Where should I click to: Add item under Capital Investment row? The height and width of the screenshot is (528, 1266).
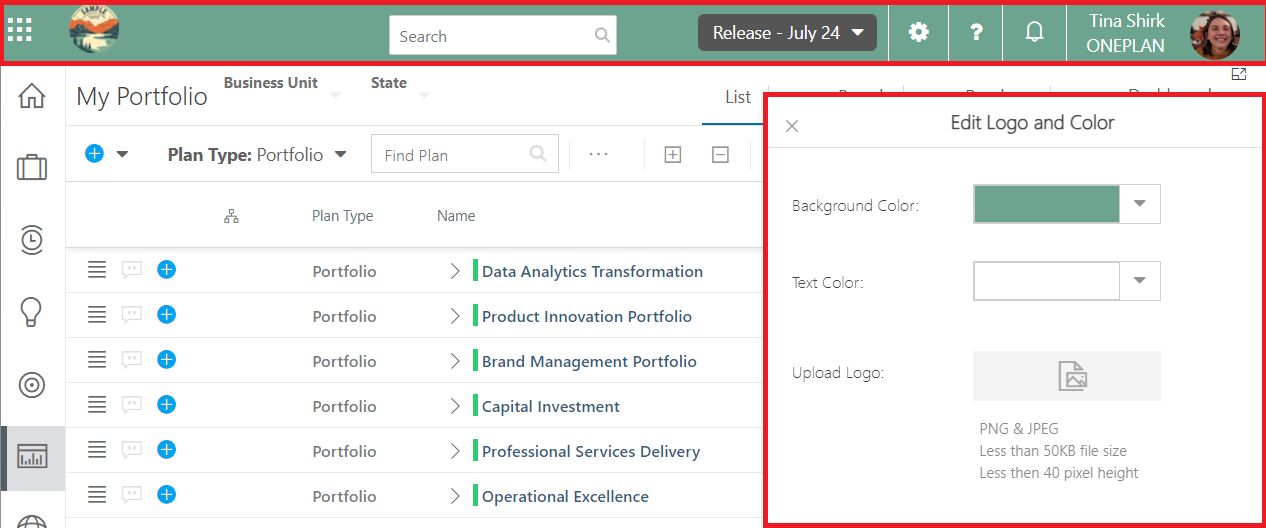pos(167,404)
